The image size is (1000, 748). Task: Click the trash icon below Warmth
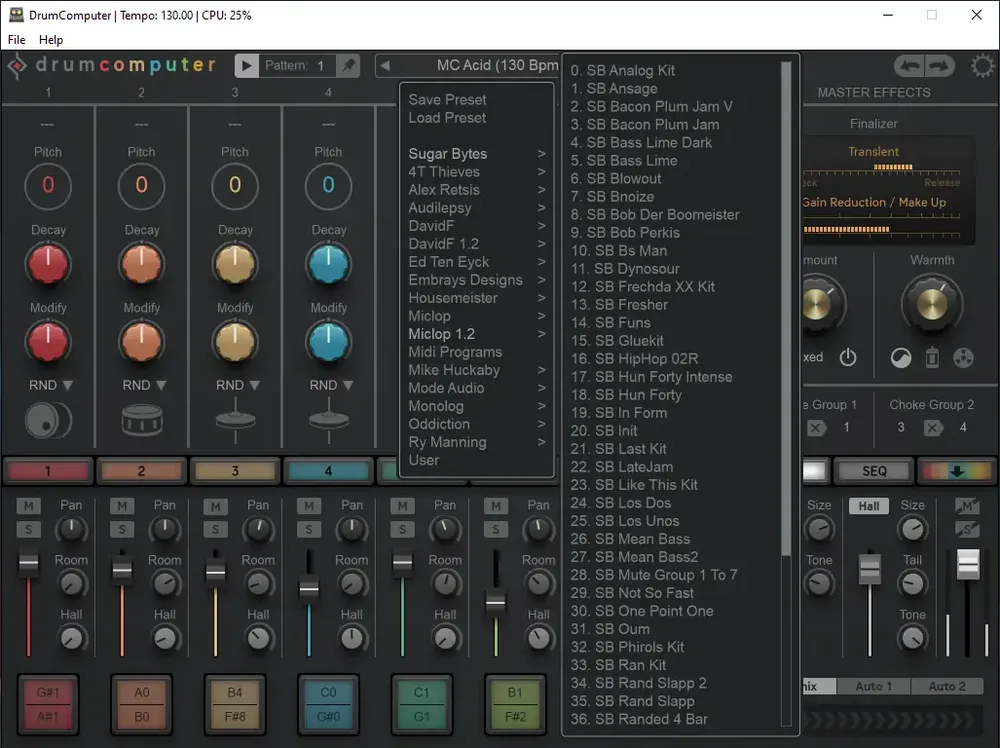932,358
